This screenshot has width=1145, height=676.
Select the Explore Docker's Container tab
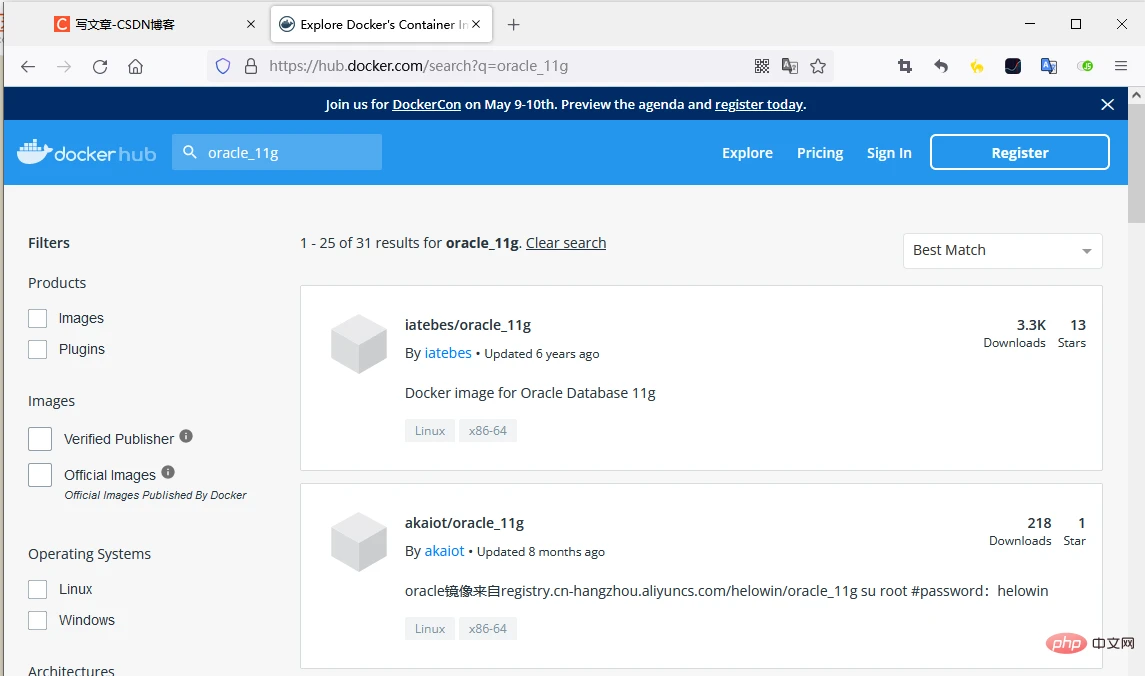(x=381, y=24)
